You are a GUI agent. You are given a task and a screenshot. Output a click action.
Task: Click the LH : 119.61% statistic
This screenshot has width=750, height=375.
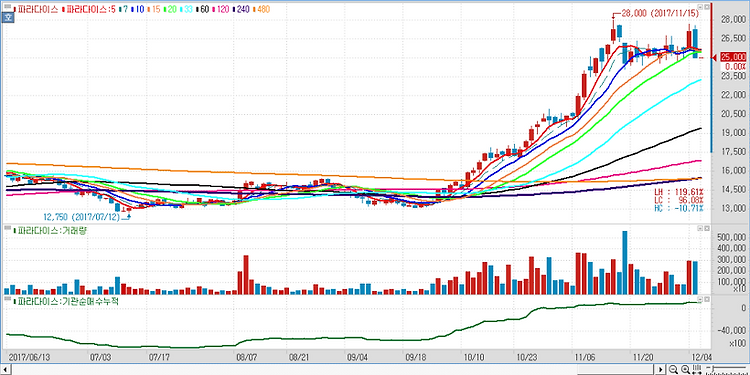(679, 191)
